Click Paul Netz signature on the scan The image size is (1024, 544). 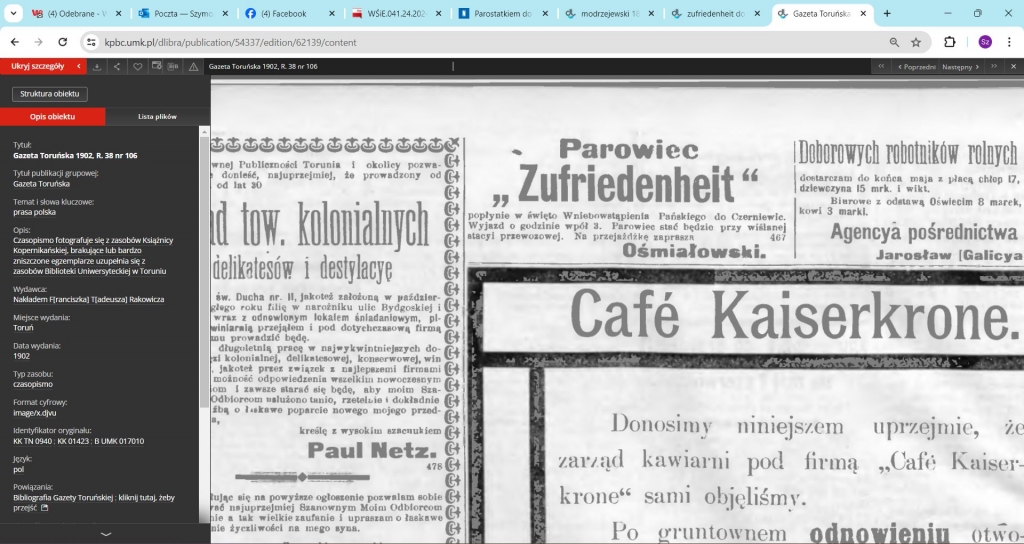coord(372,450)
